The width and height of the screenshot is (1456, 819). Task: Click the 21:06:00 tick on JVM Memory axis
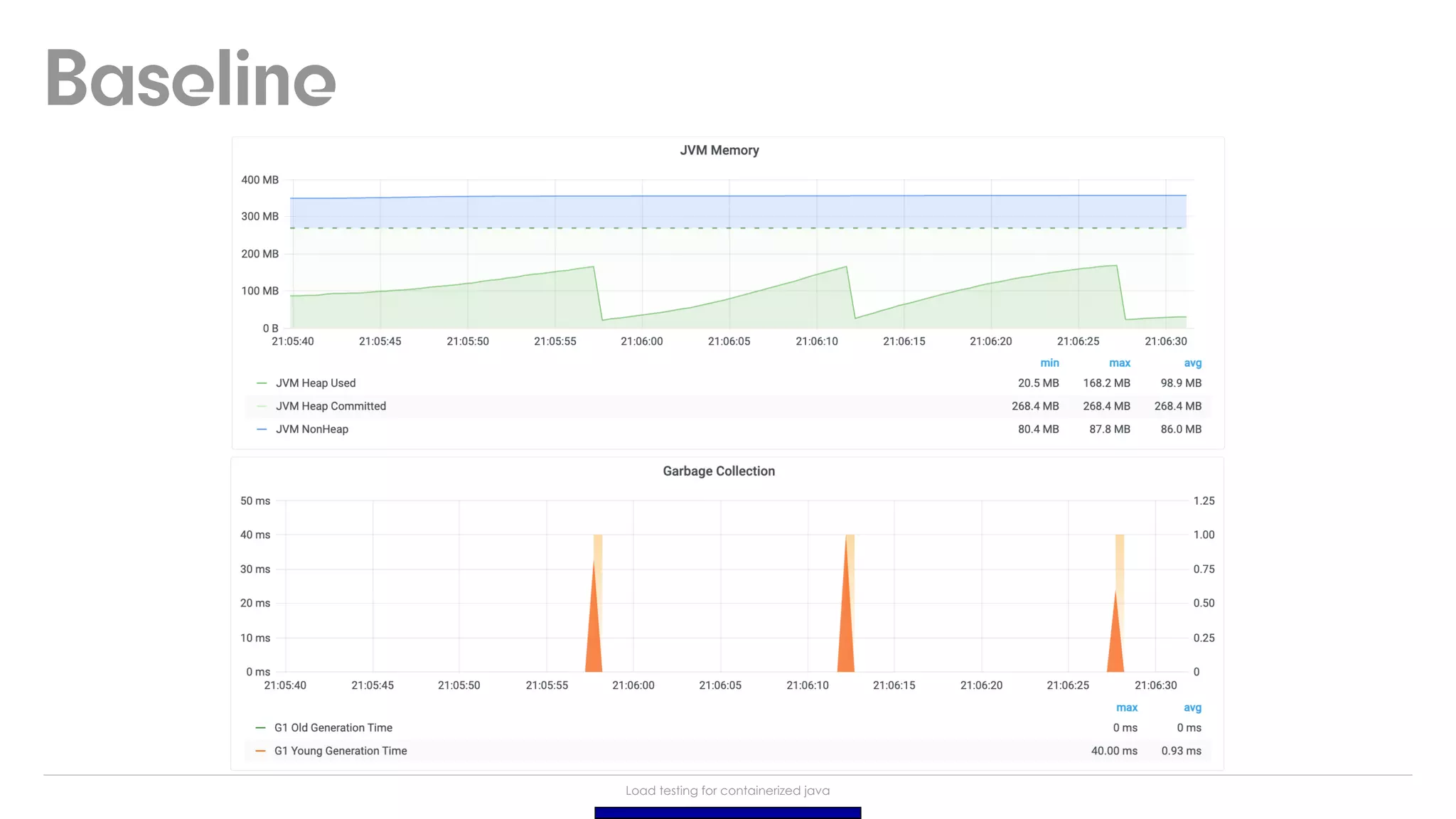641,341
